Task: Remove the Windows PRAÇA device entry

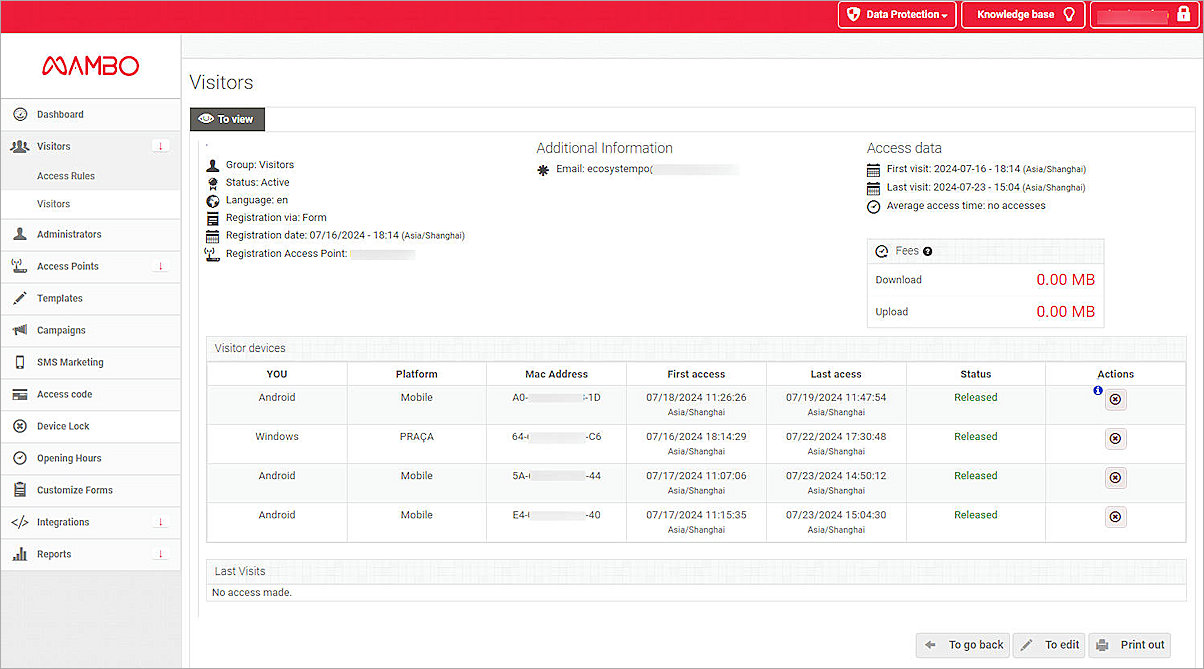Action: coord(1115,438)
